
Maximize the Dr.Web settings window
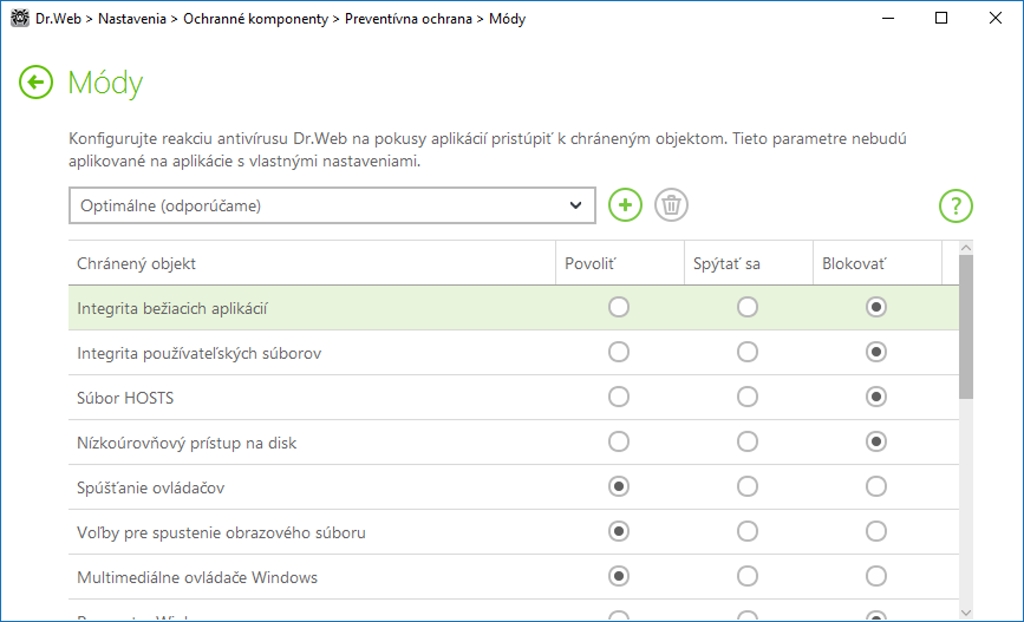point(941,18)
